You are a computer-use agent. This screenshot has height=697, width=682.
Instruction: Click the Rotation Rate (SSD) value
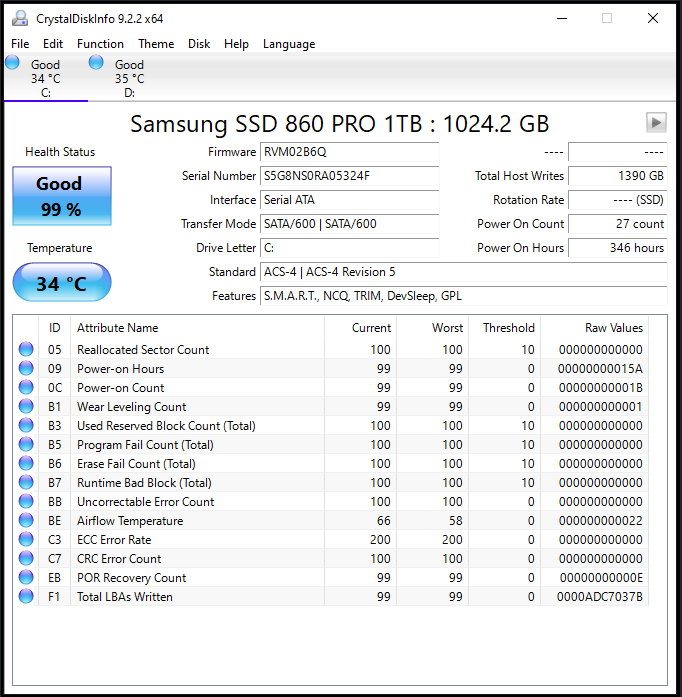[x=618, y=200]
